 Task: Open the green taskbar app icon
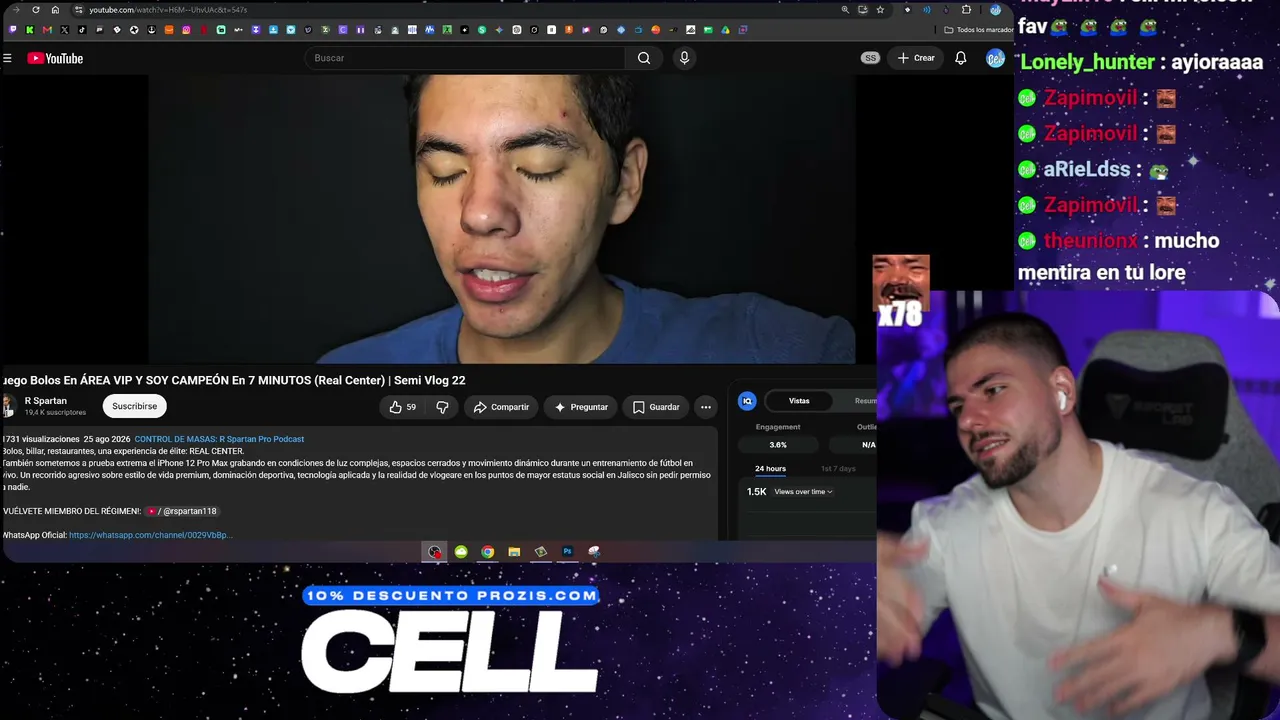tap(461, 552)
